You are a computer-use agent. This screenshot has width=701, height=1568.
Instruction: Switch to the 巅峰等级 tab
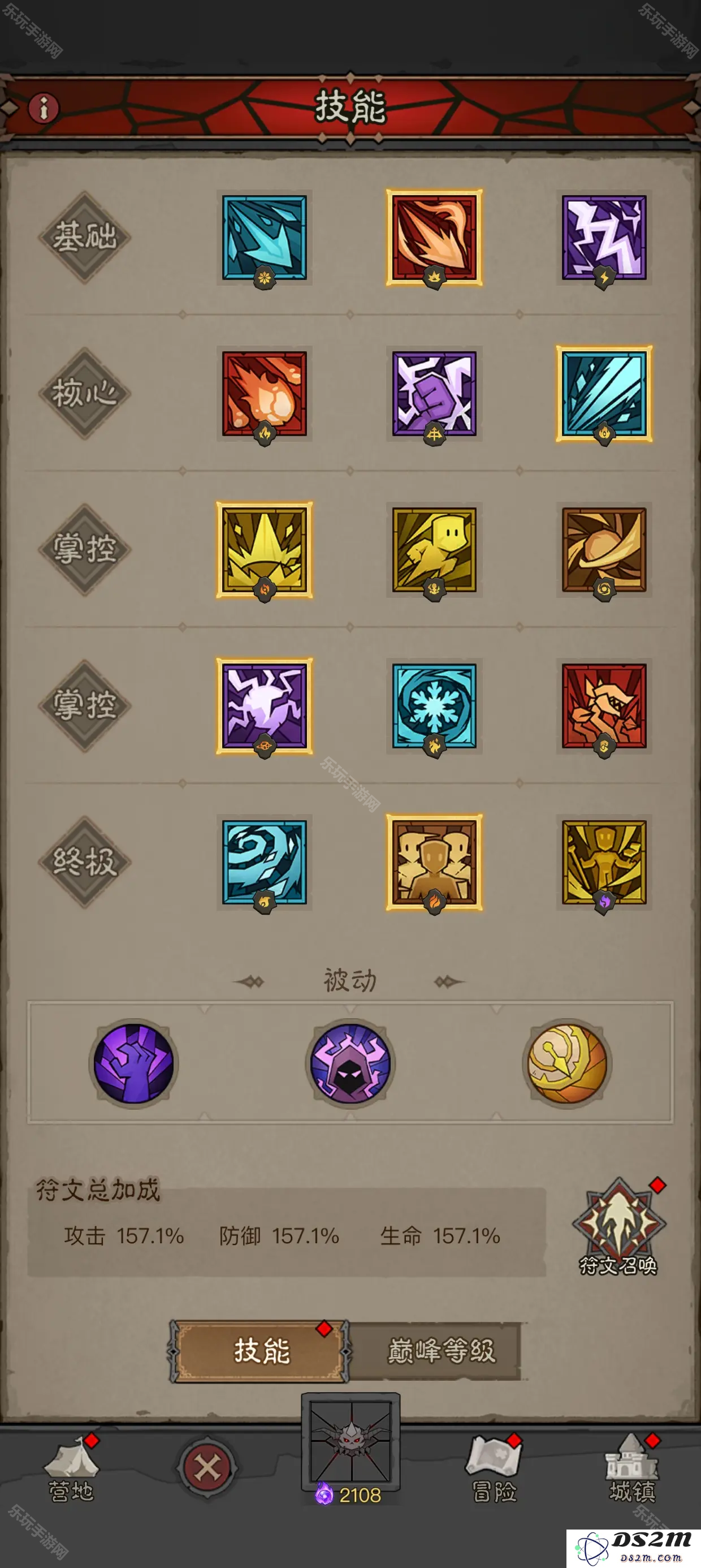(442, 1351)
